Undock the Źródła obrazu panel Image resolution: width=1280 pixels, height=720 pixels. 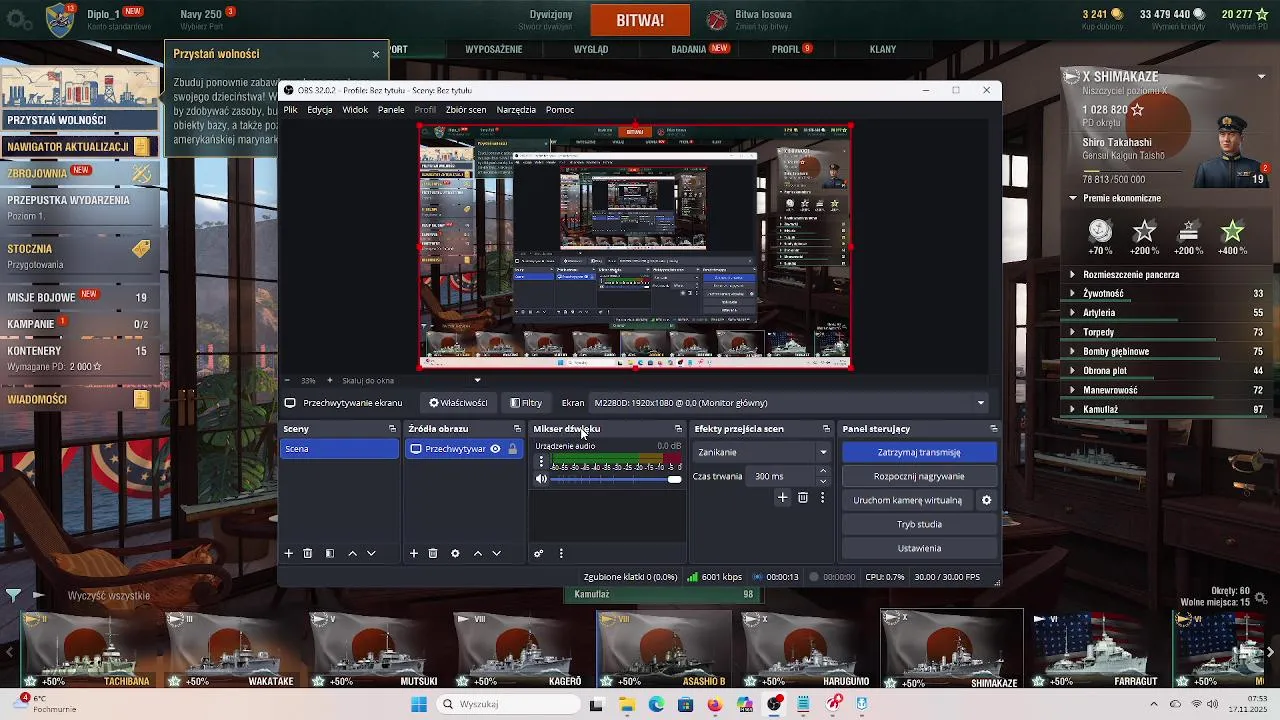tap(517, 429)
